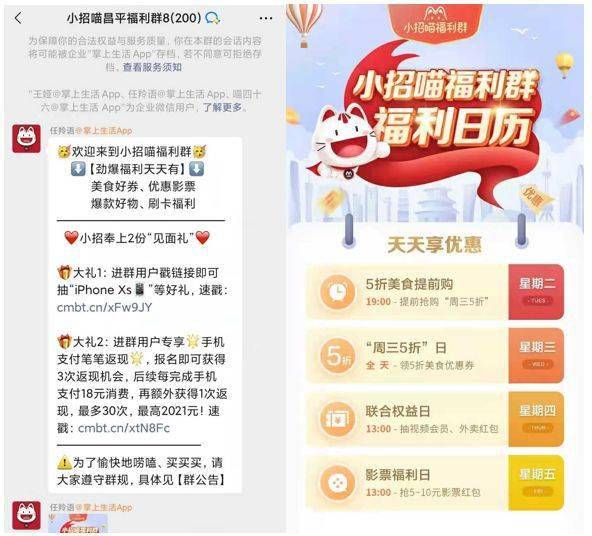
Task: Open the 查看服务须知 link
Action: pyautogui.click(x=152, y=67)
